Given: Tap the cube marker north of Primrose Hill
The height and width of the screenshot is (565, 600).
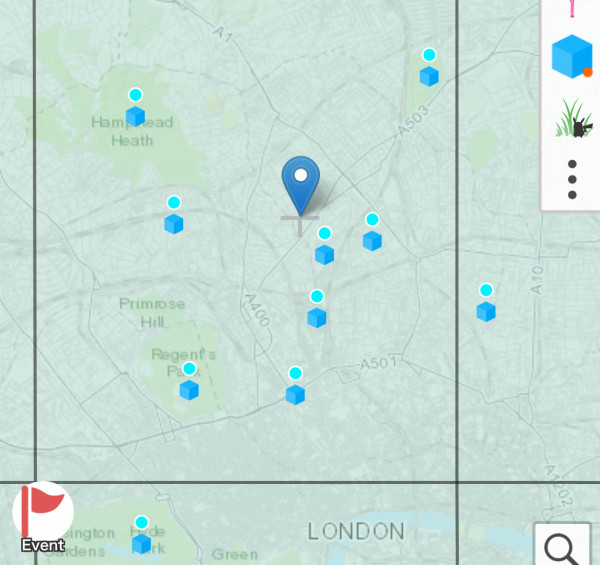Looking at the screenshot, I should [x=174, y=224].
